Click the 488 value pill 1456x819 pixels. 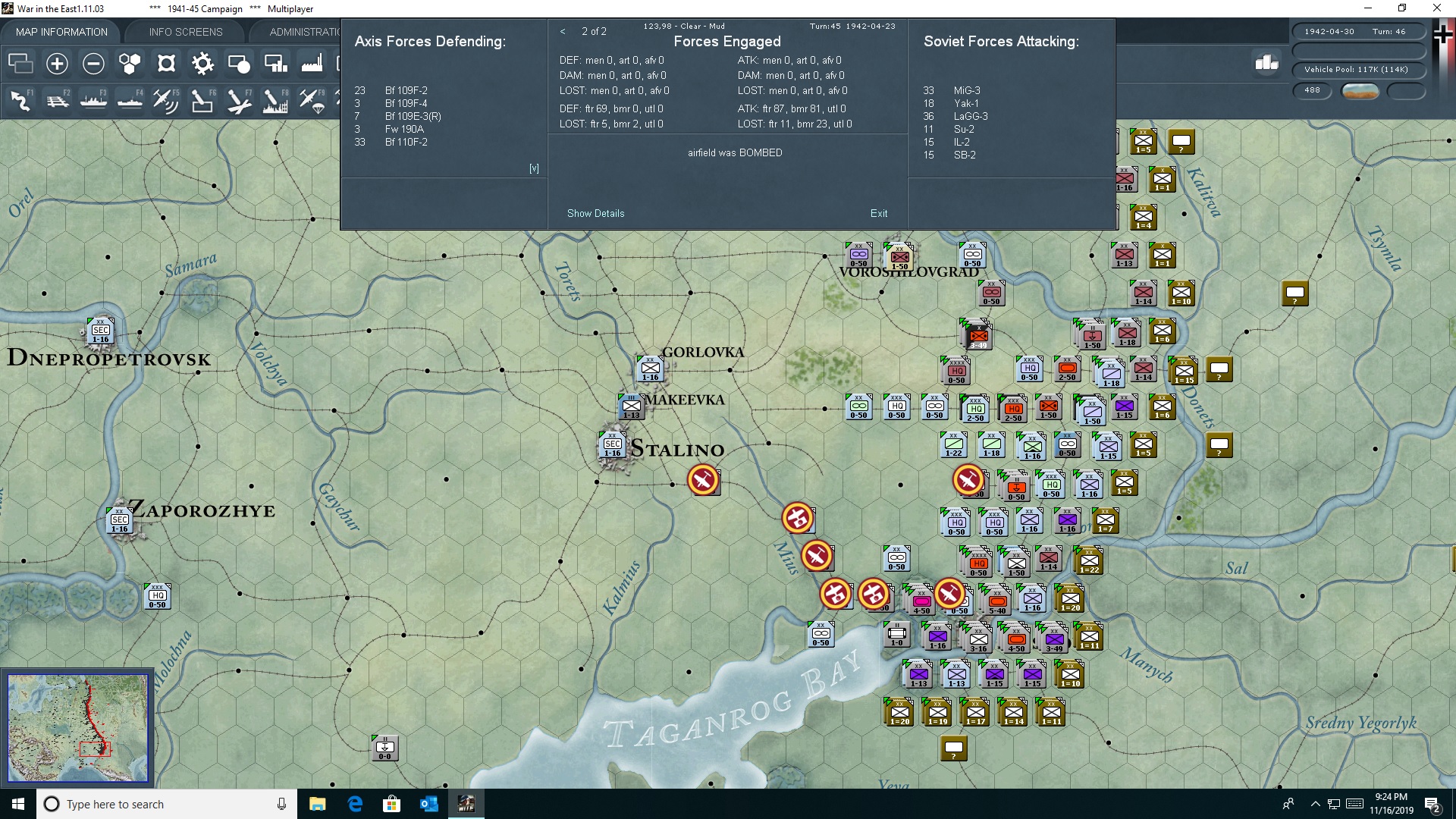pyautogui.click(x=1312, y=90)
